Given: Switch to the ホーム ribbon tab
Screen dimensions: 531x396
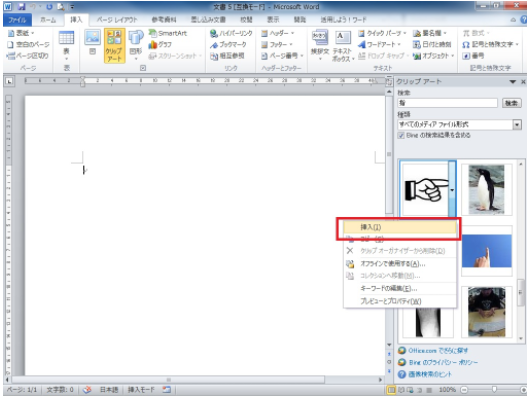Looking at the screenshot, I should (x=48, y=20).
